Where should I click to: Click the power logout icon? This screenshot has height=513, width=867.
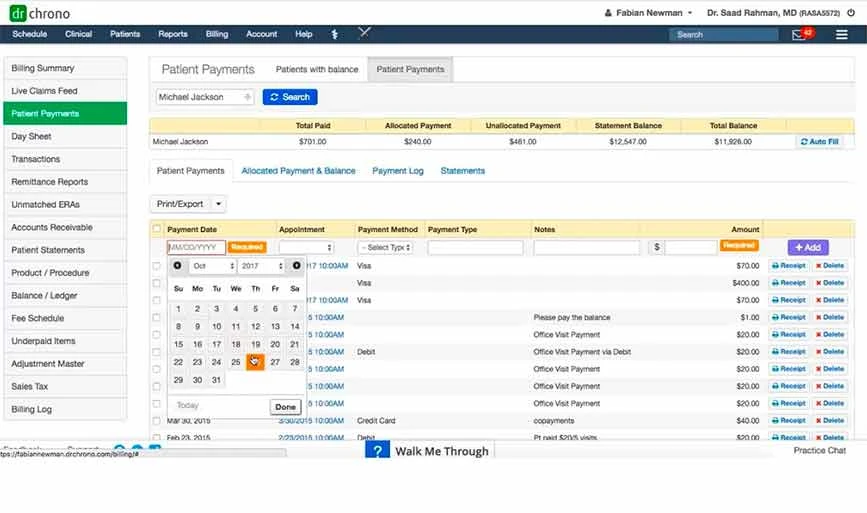coord(851,13)
